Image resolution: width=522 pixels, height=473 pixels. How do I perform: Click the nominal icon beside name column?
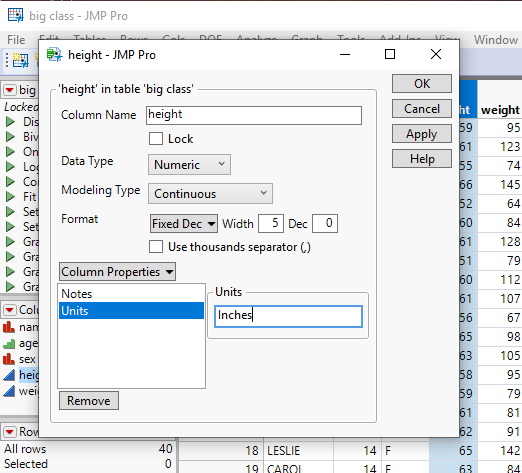coord(9,327)
